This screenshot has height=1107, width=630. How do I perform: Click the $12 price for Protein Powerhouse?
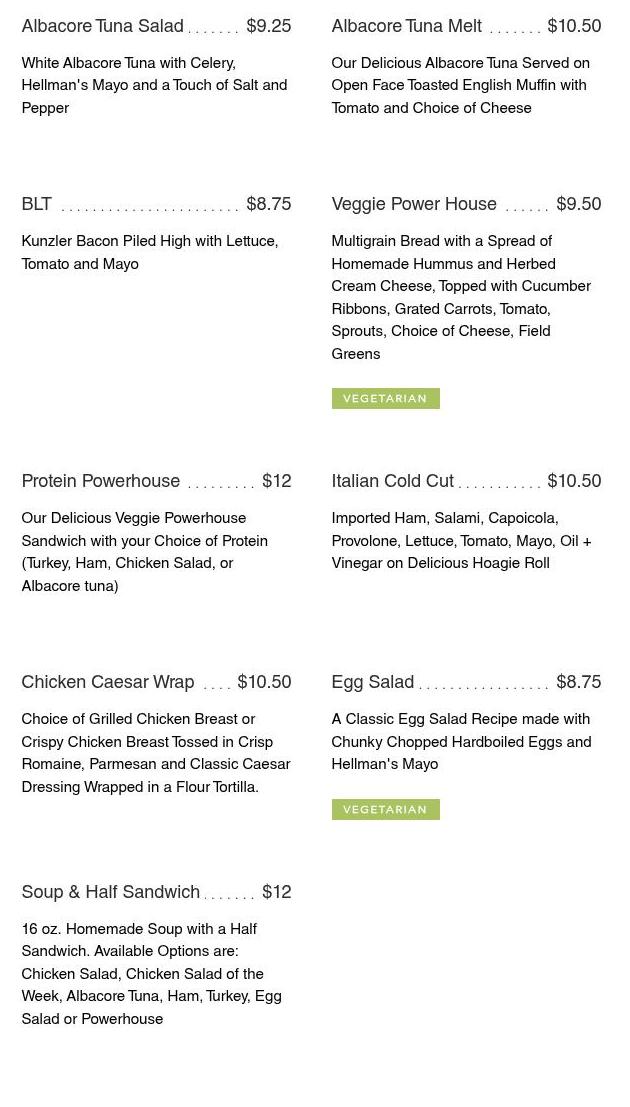pyautogui.click(x=276, y=481)
